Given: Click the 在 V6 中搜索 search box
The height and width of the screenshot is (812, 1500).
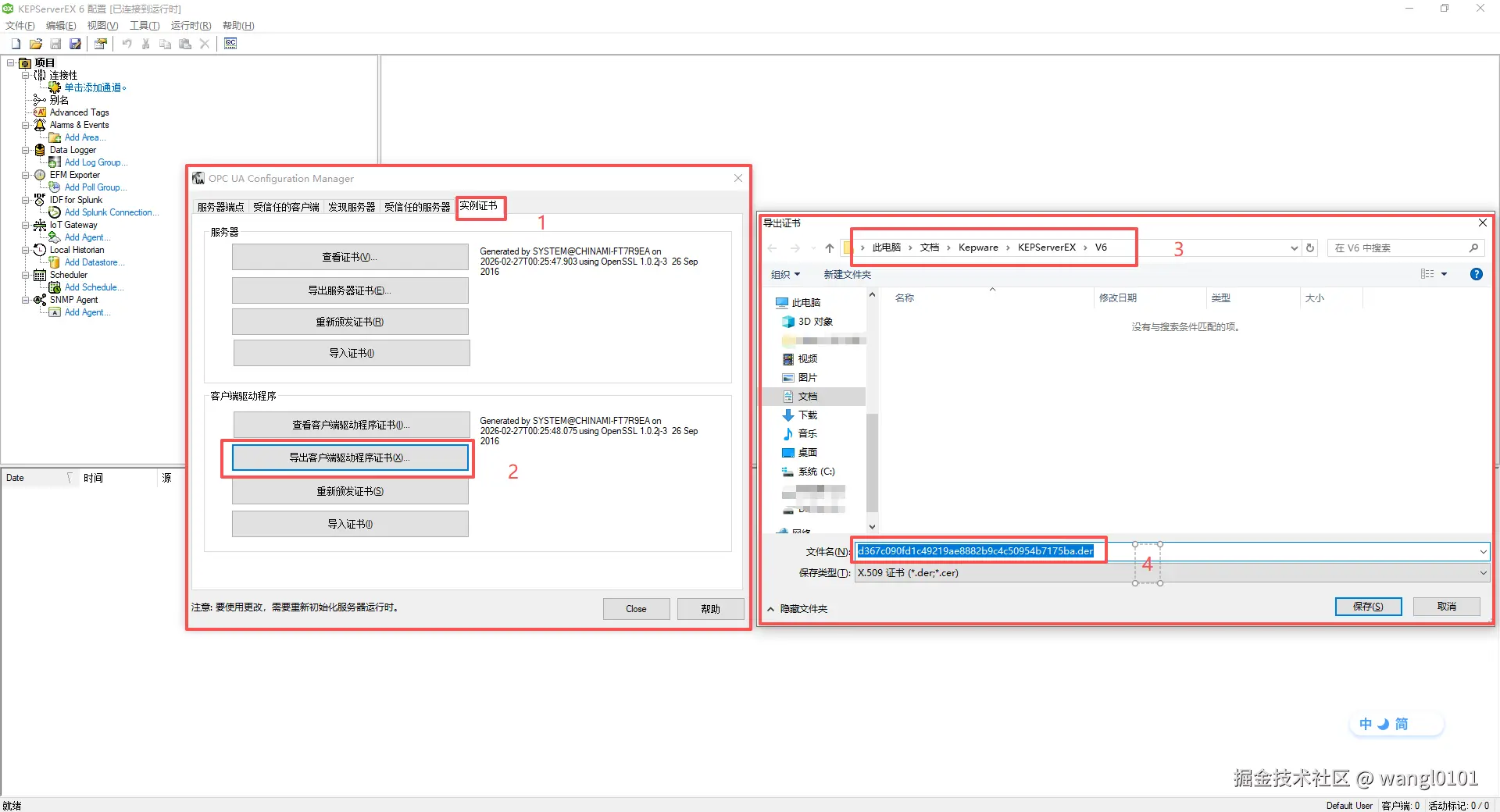Looking at the screenshot, I should pos(1405,248).
